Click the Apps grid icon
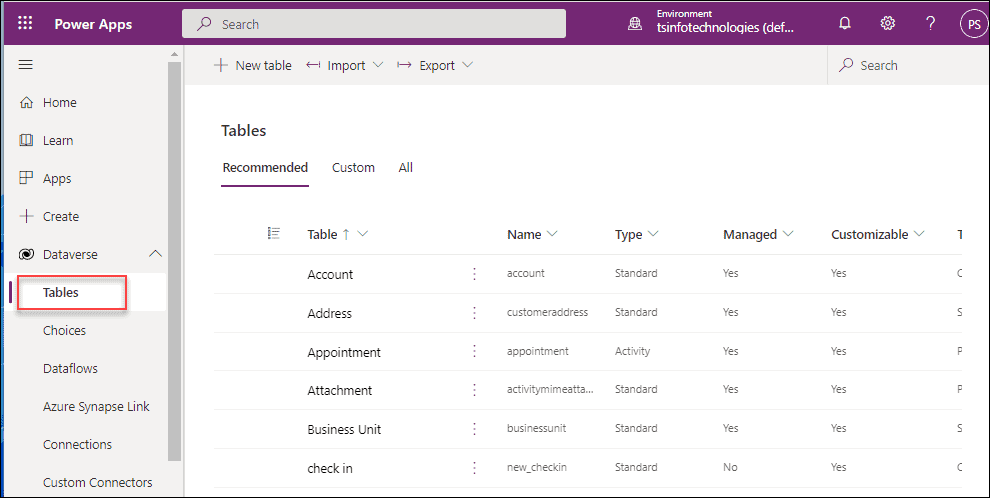This screenshot has width=990, height=498. click(x=27, y=178)
